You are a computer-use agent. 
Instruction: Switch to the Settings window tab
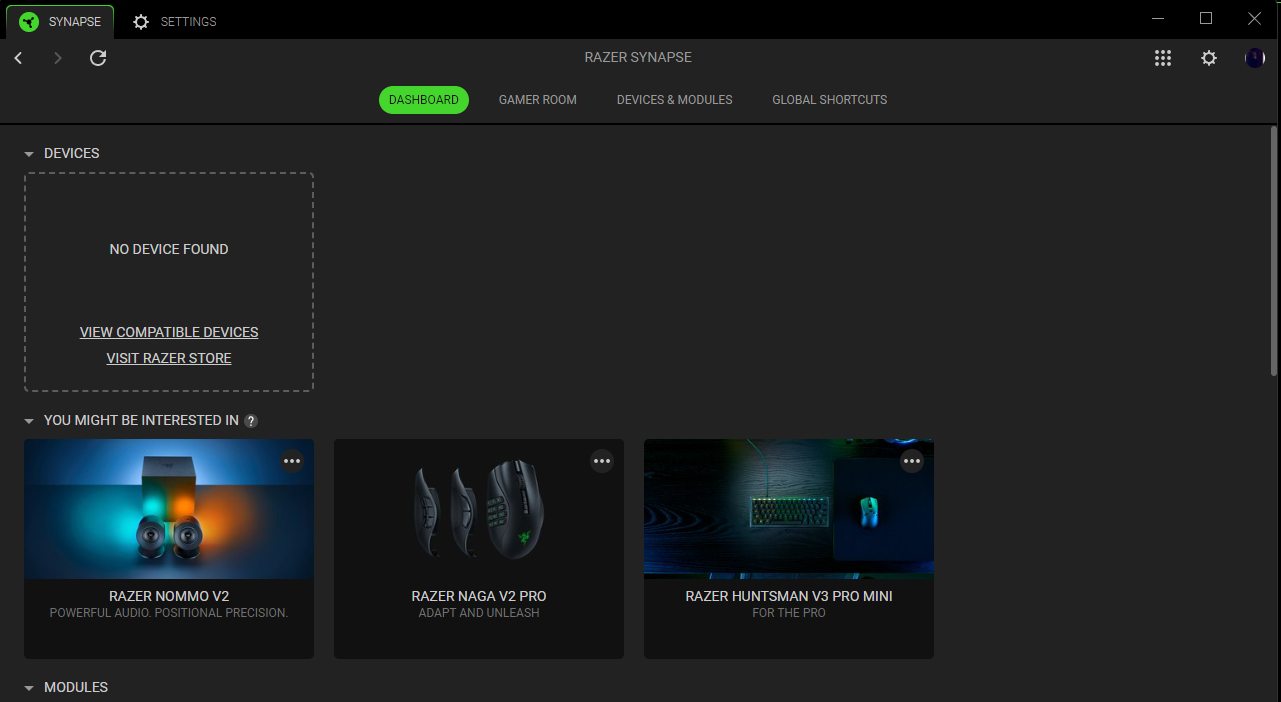pyautogui.click(x=175, y=21)
